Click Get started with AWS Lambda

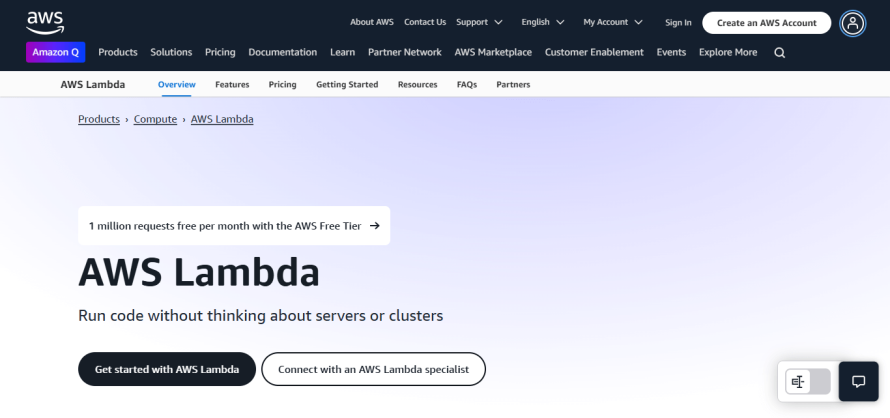[x=167, y=369]
